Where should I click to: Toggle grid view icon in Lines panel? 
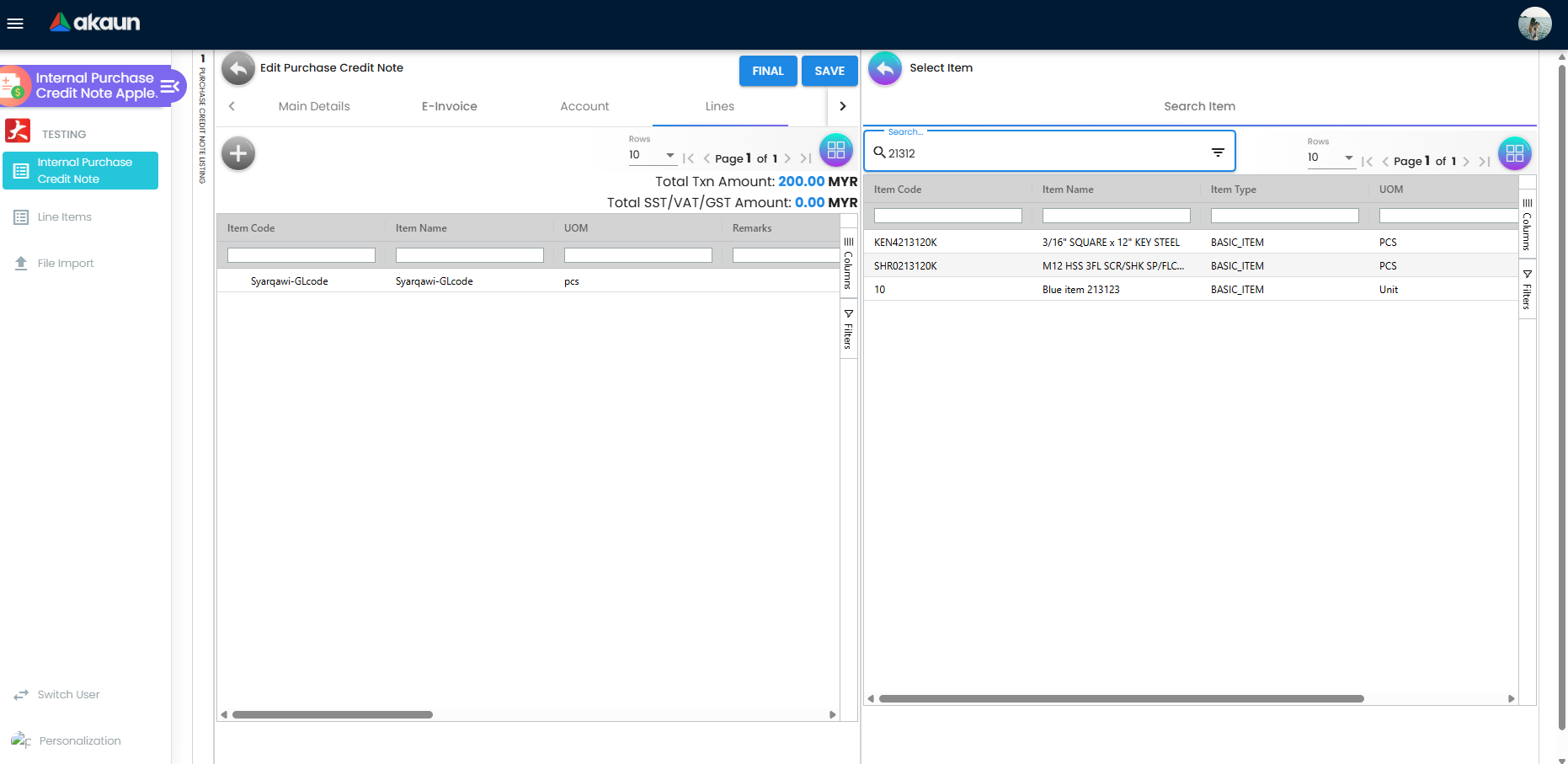coord(836,151)
